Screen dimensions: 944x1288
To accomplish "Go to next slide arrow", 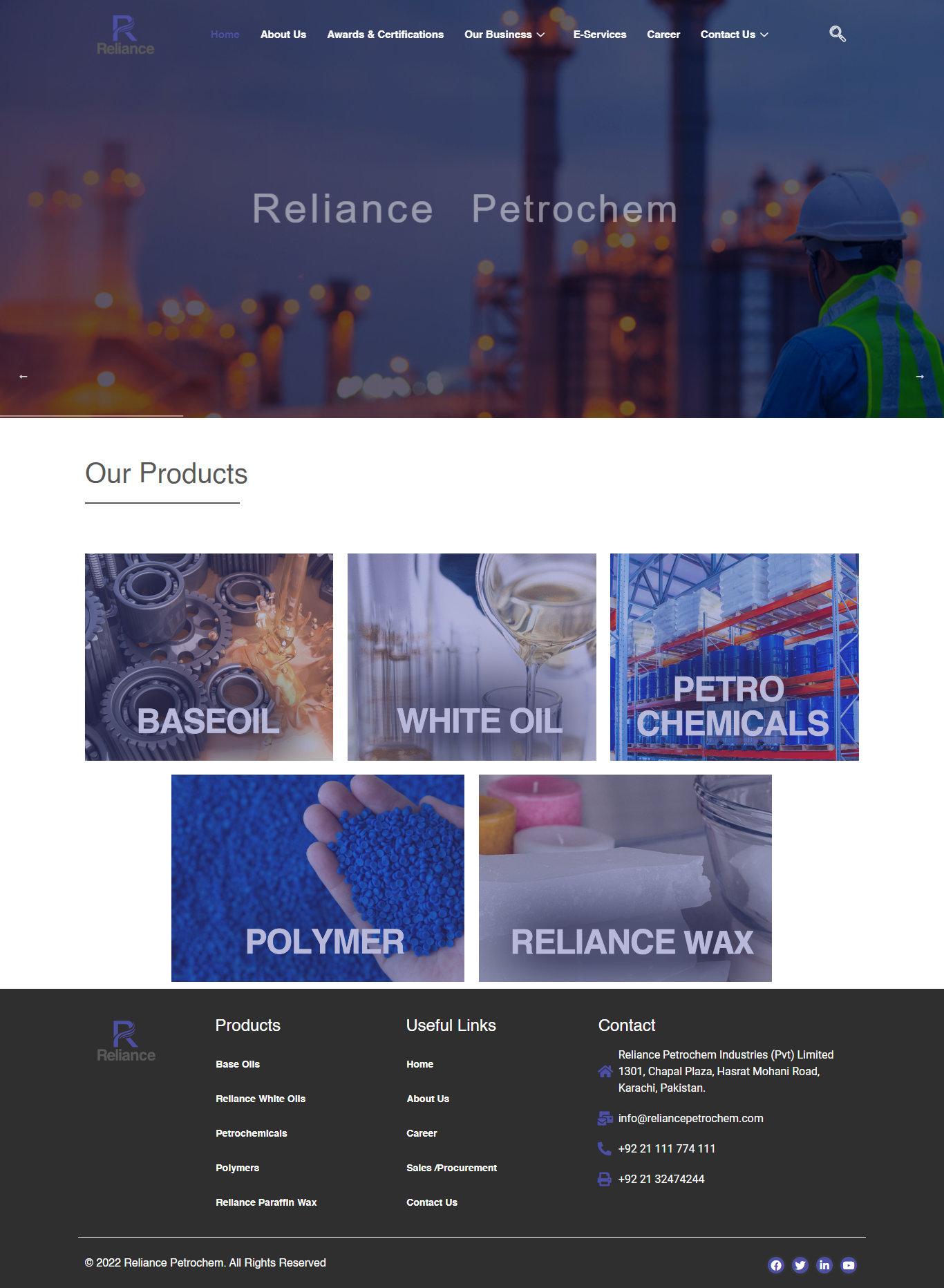I will tap(920, 377).
